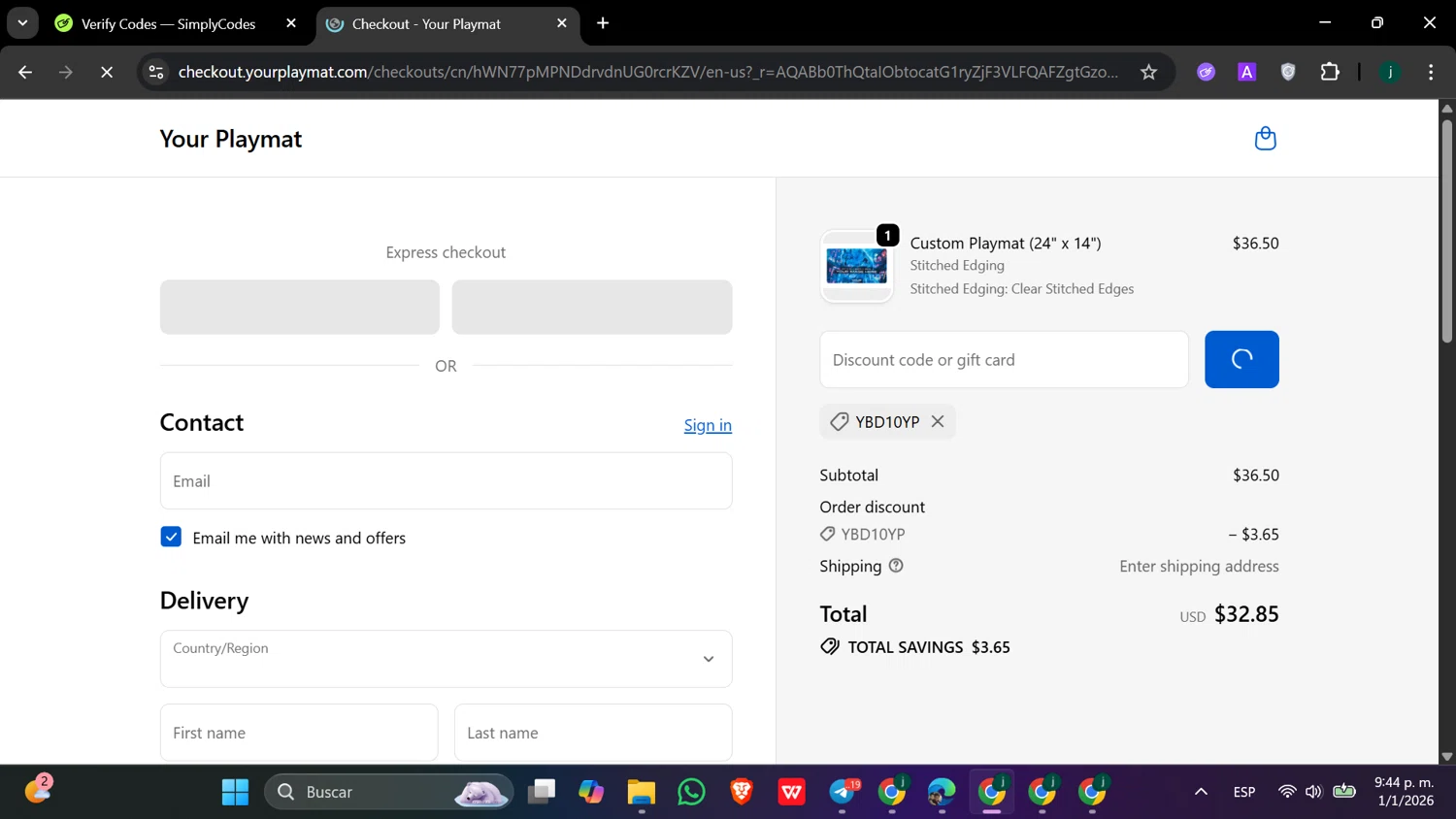Click the Total amount $32.85
1456x819 pixels.
point(1246,614)
